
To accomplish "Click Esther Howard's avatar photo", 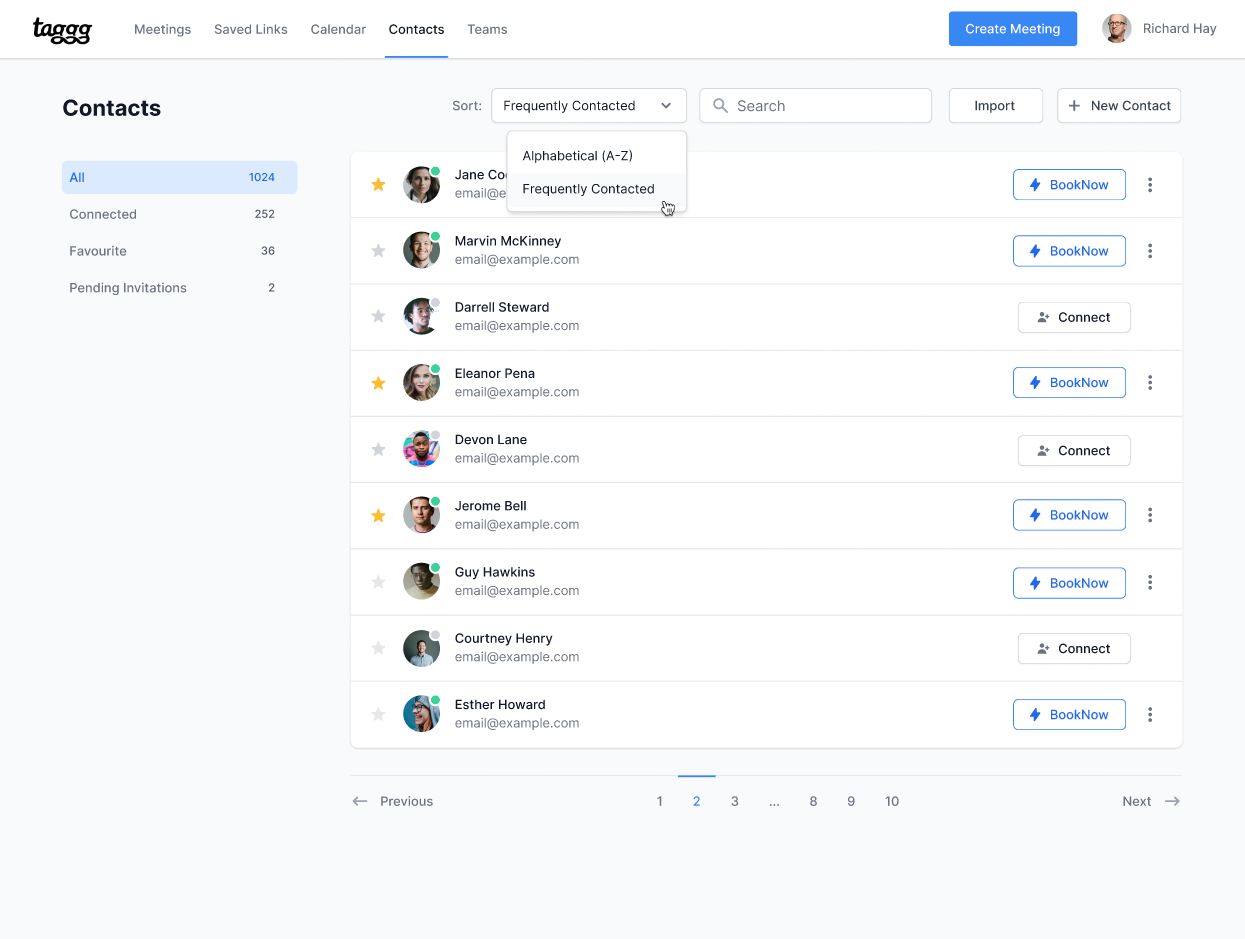I will (x=421, y=714).
